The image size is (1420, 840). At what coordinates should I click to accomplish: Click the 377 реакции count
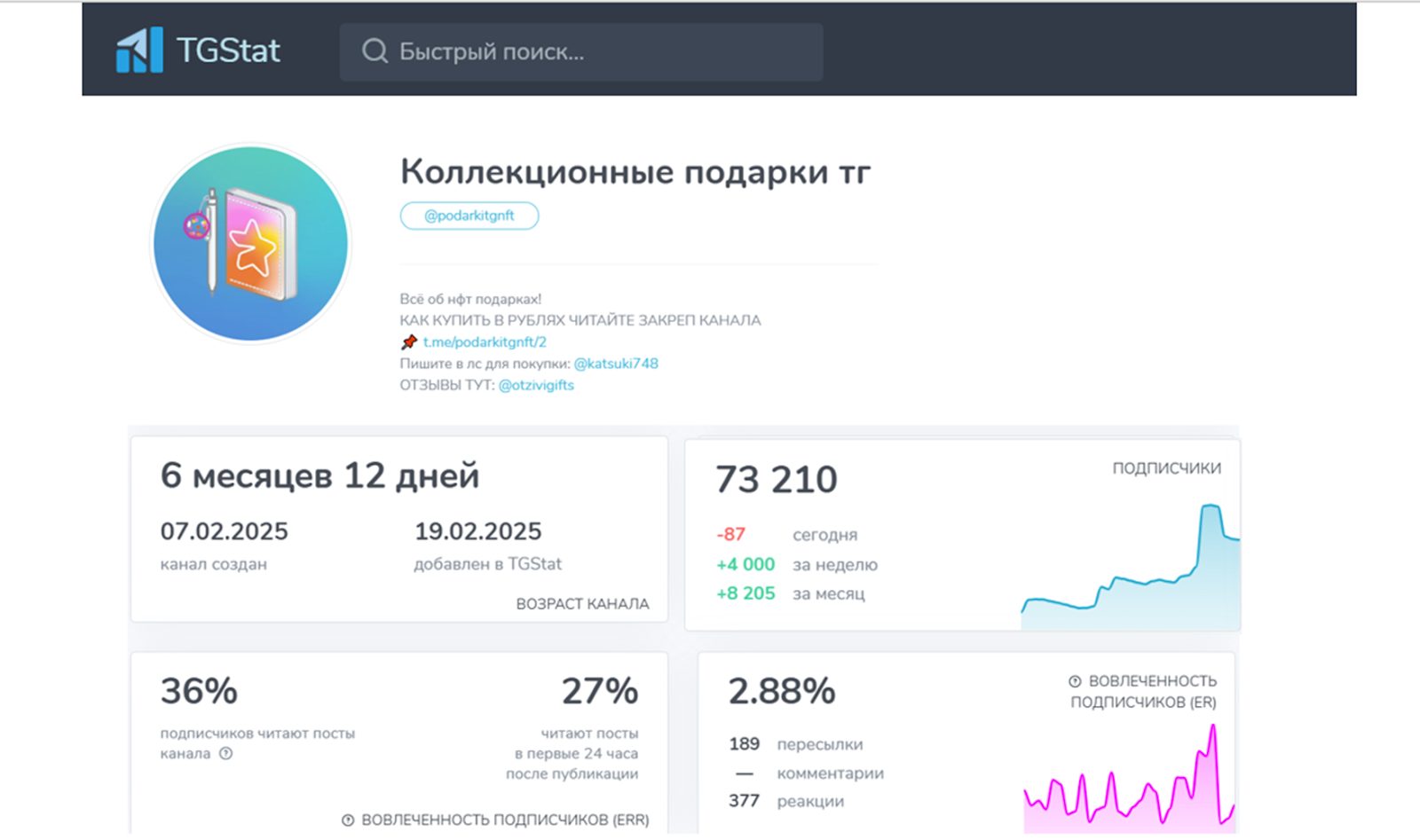coord(744,801)
